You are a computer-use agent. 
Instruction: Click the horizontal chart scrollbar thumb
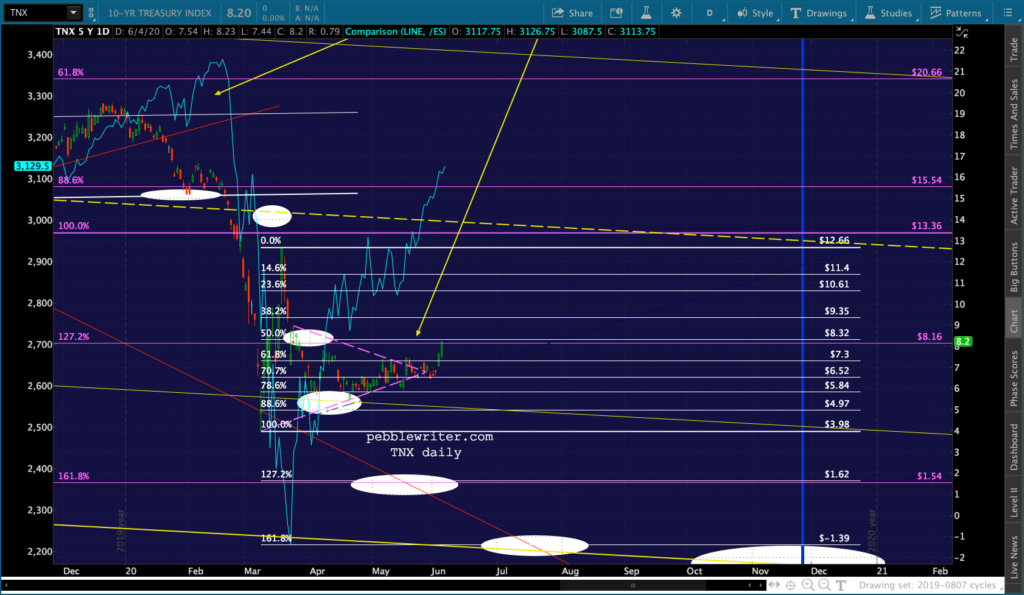tap(632, 586)
